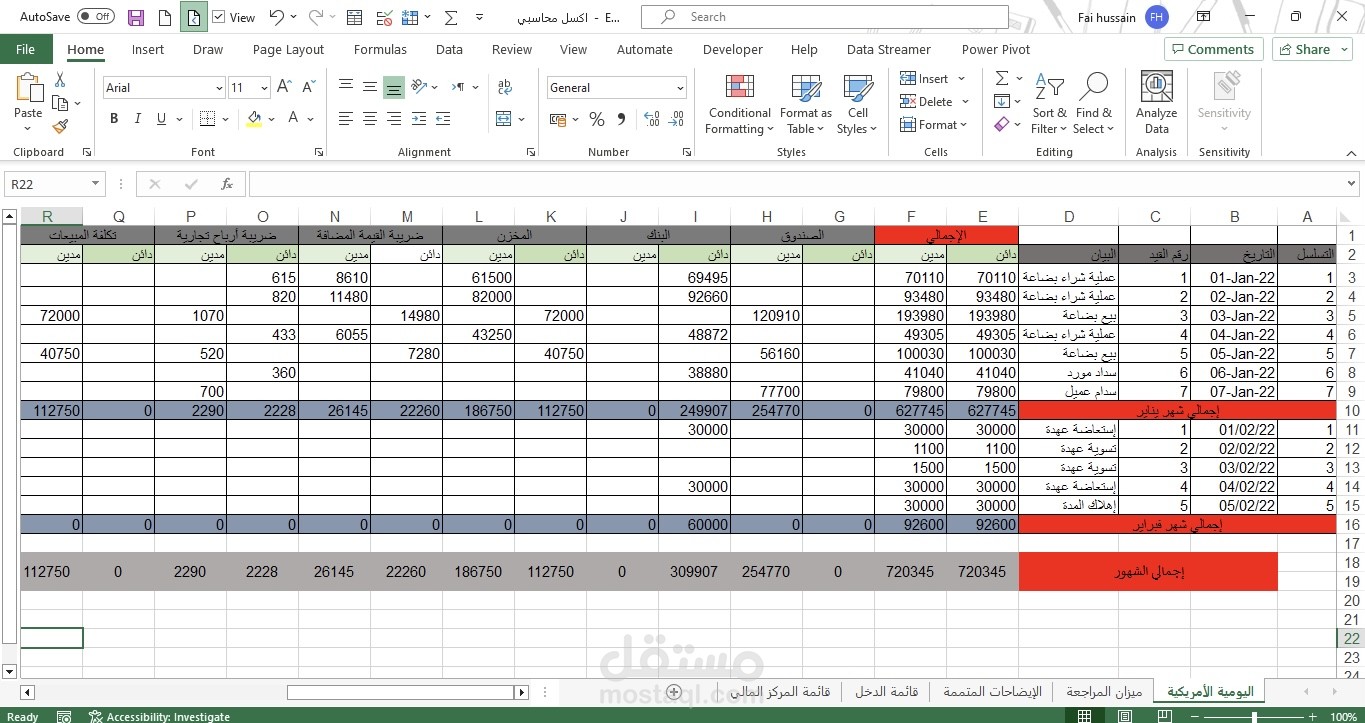
Task: Click the Cut scissors icon
Action: click(60, 80)
